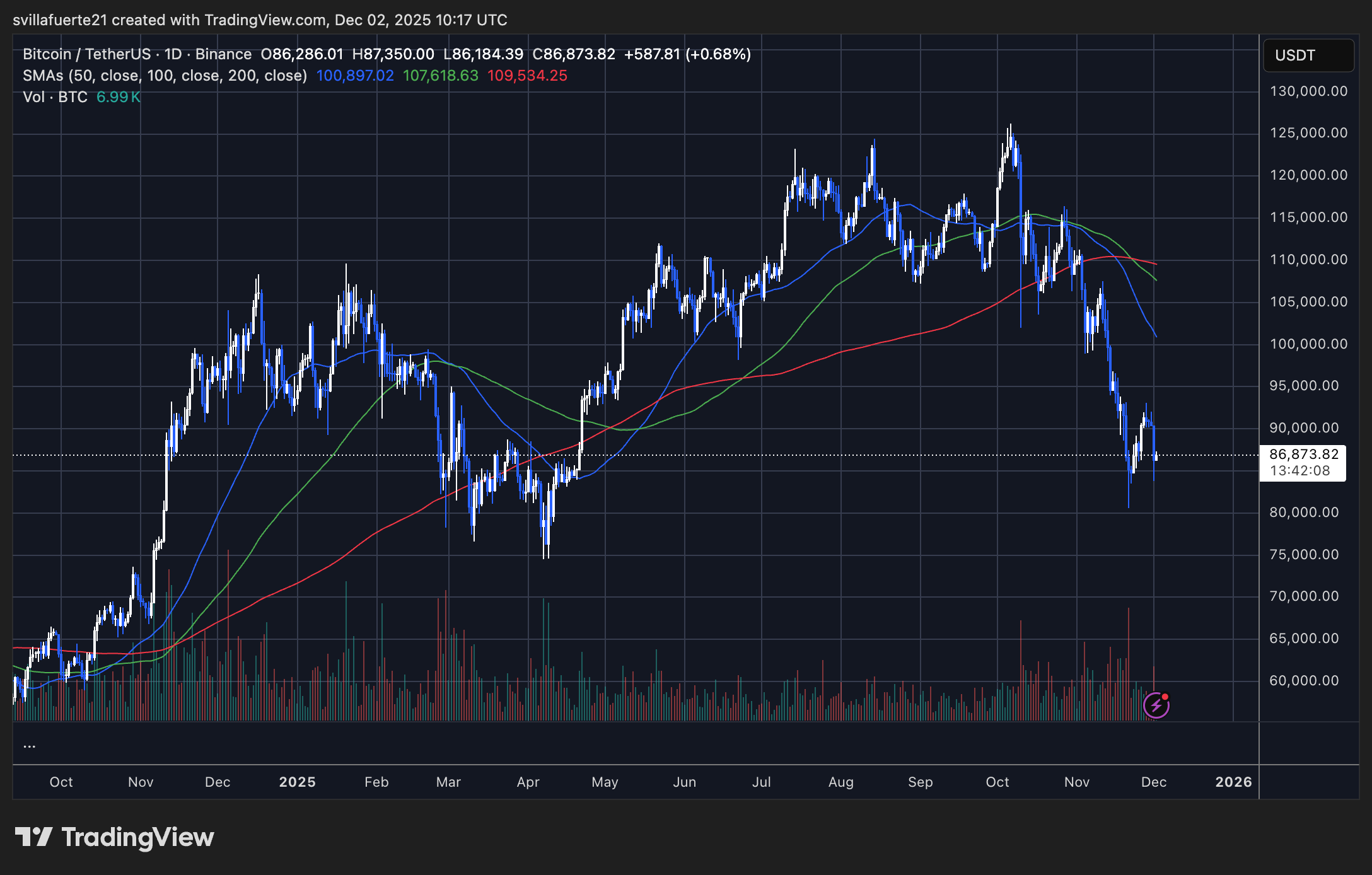The image size is (1372, 875).
Task: Click the USDT currency button
Action: click(1308, 55)
